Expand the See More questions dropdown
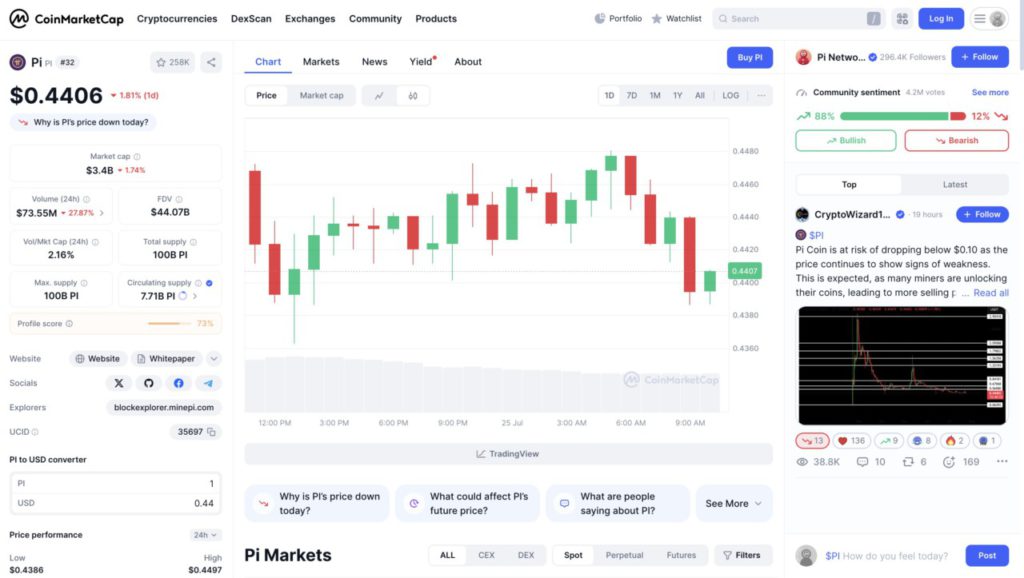The image size is (1024, 578). coord(734,503)
